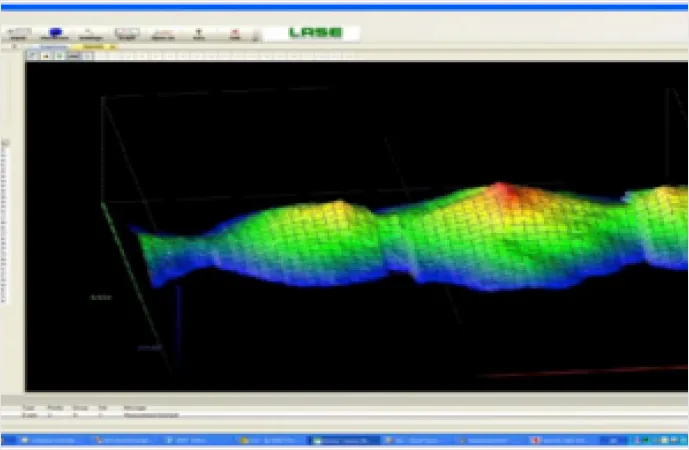The image size is (689, 450).
Task: Open the active highlighted window button in the taskbar
Action: click(x=344, y=440)
